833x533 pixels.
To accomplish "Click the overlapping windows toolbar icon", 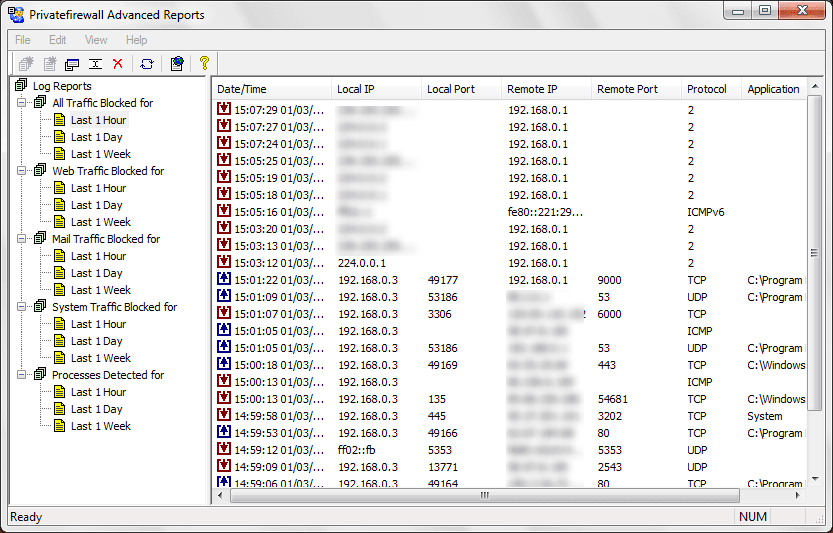I will coord(72,64).
